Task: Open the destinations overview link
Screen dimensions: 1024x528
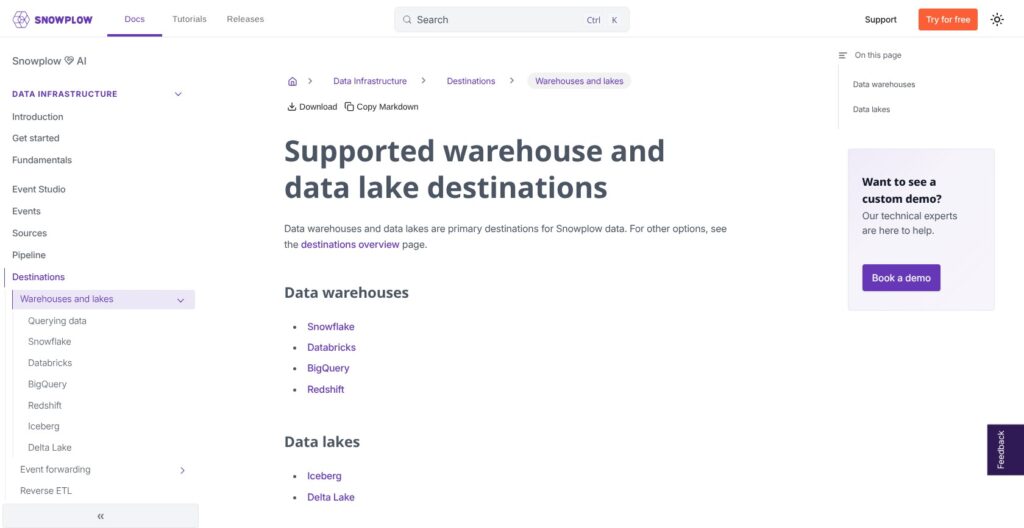Action: (350, 245)
